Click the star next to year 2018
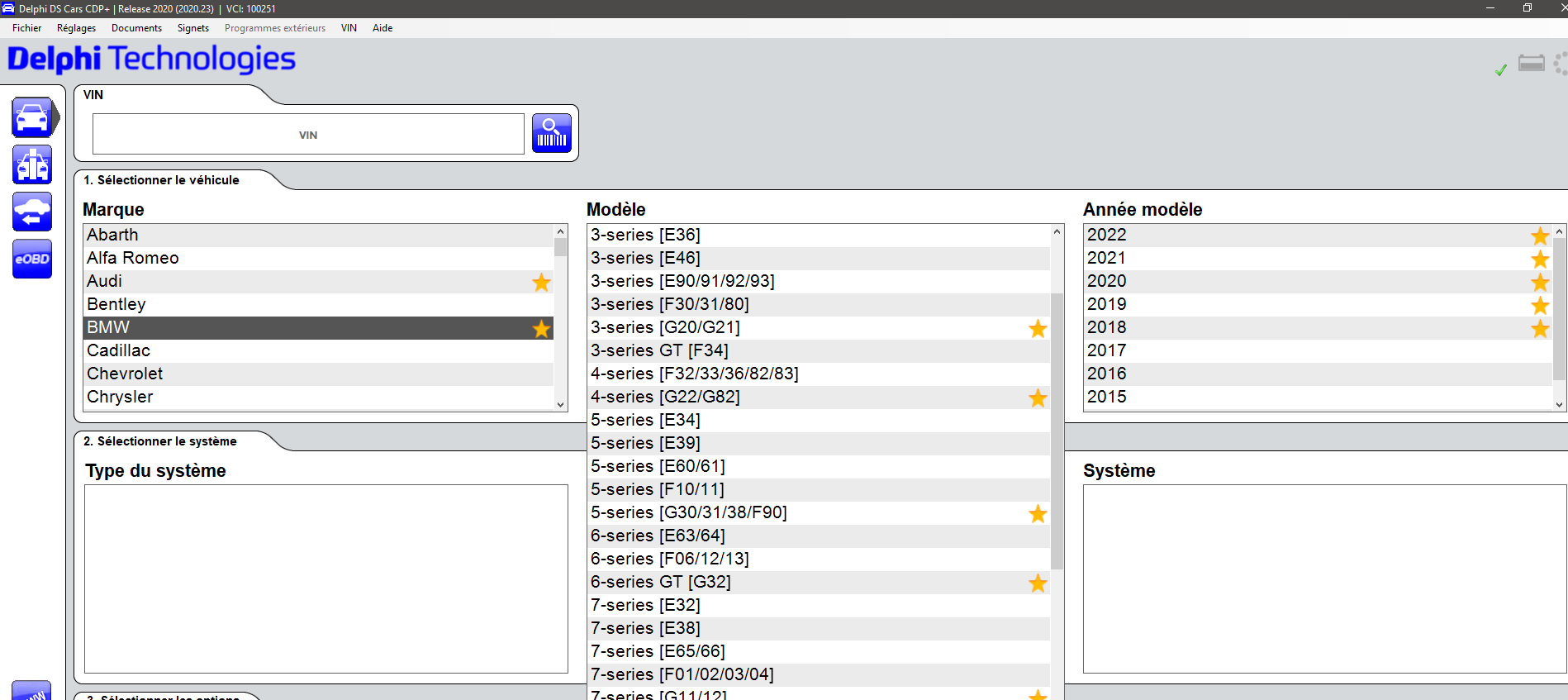This screenshot has height=700, width=1568. [x=1540, y=328]
